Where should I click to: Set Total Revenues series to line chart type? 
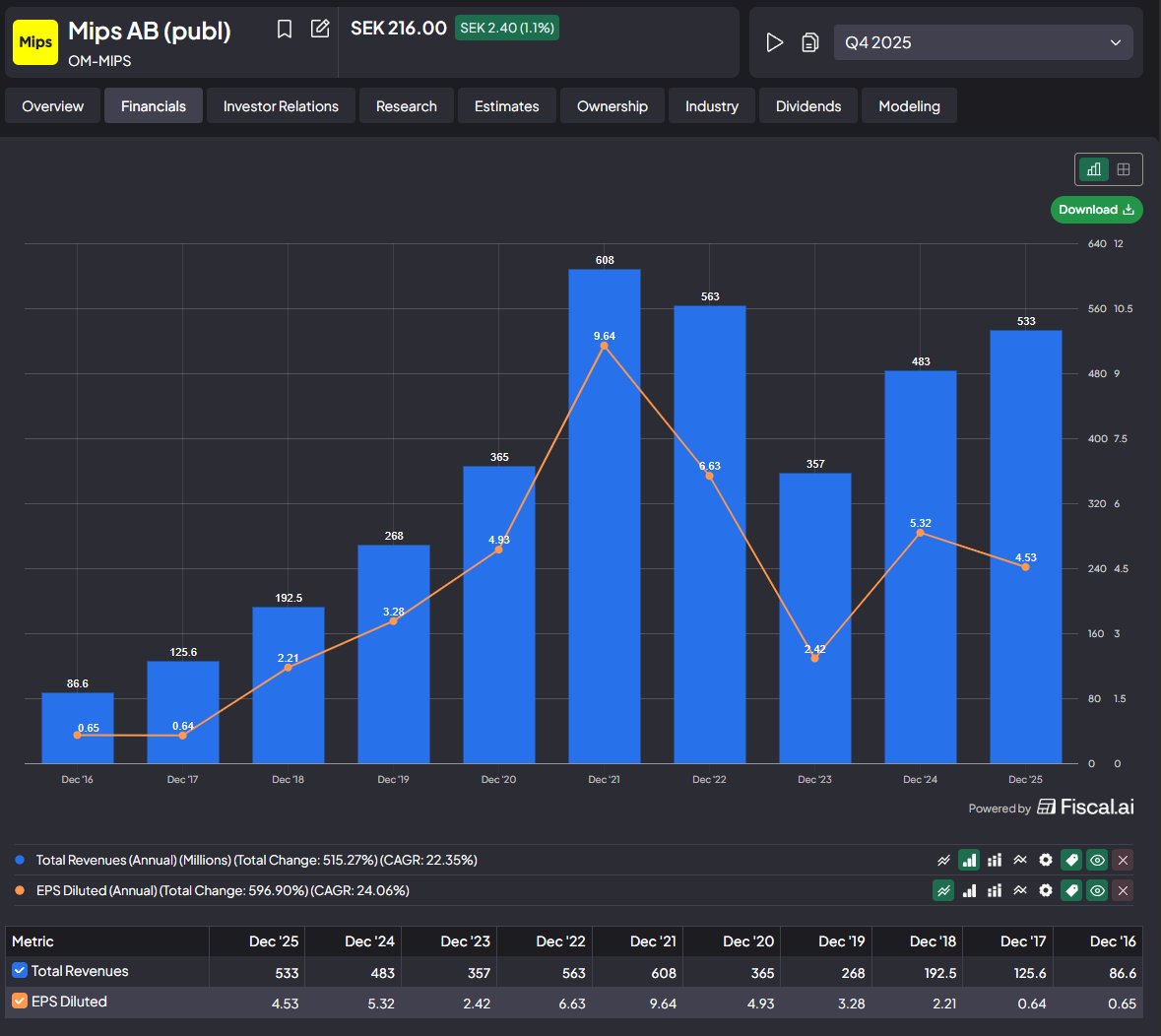[943, 860]
